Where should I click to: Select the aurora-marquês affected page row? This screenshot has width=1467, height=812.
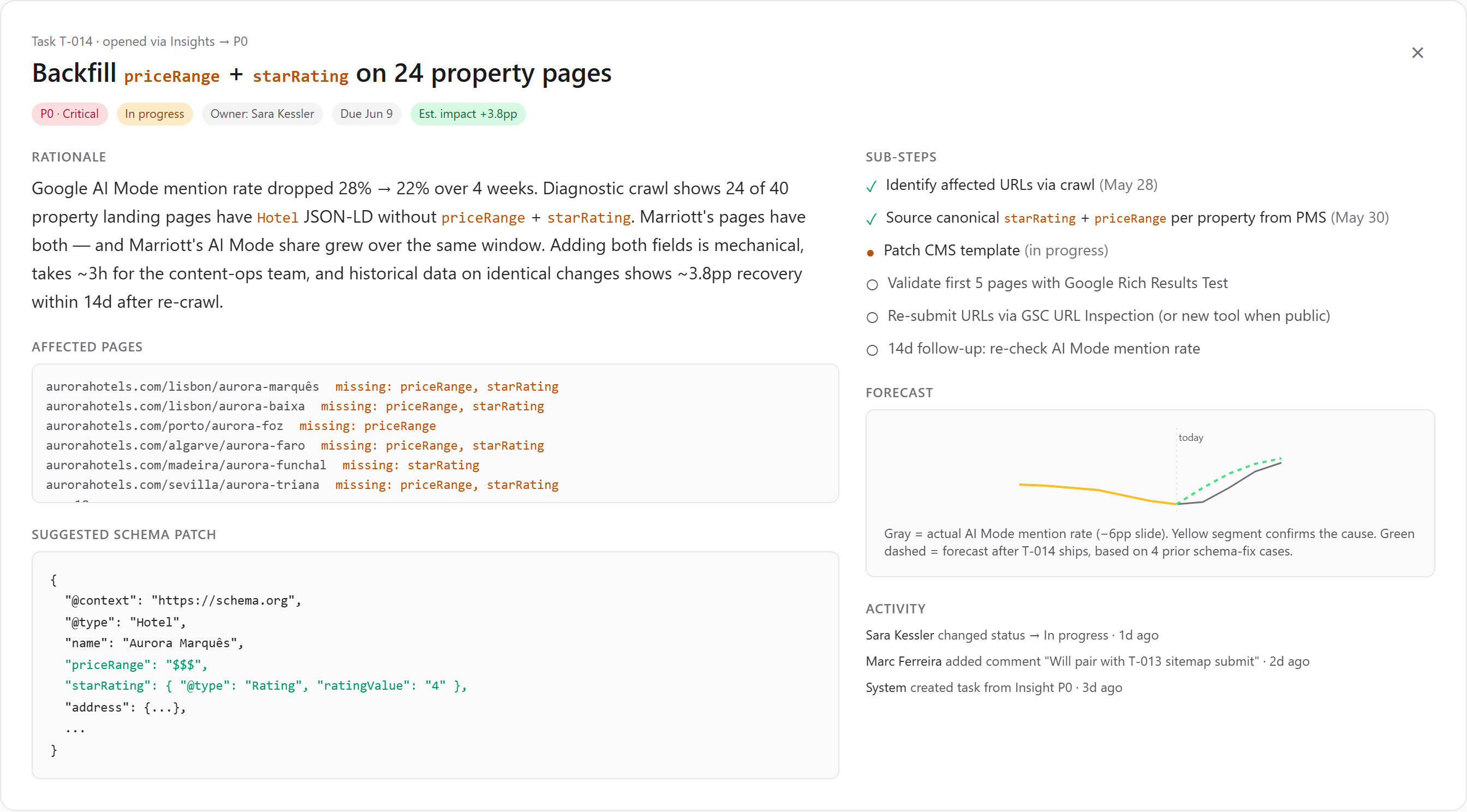click(302, 387)
